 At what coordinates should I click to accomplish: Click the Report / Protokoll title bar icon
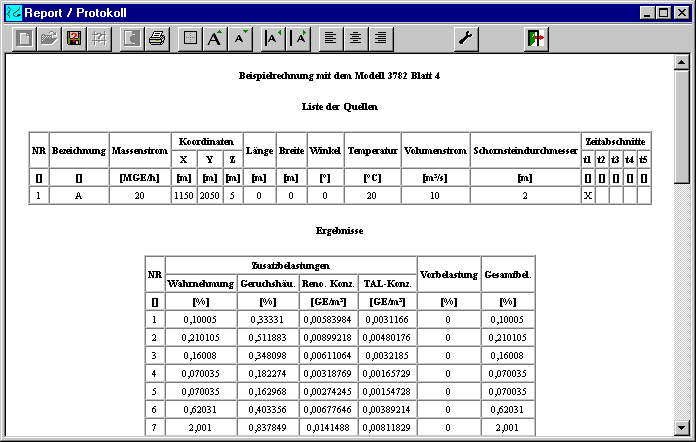pyautogui.click(x=13, y=12)
